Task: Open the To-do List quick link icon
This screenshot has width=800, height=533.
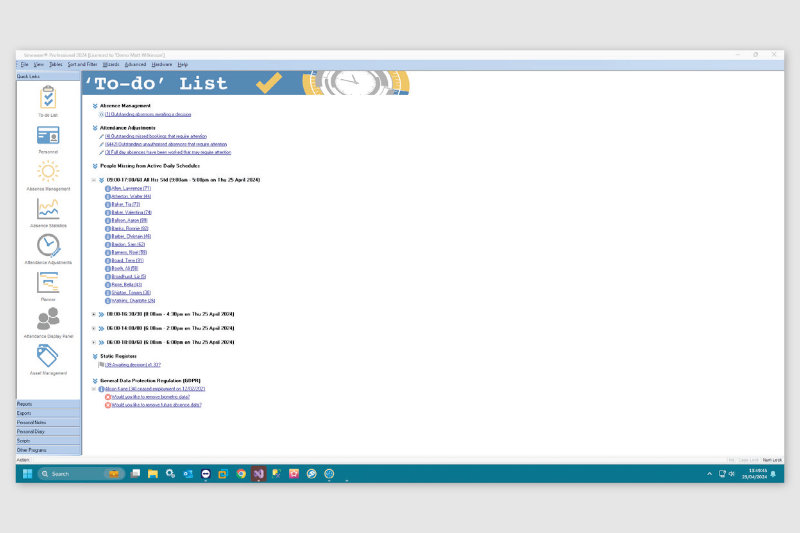Action: click(48, 99)
